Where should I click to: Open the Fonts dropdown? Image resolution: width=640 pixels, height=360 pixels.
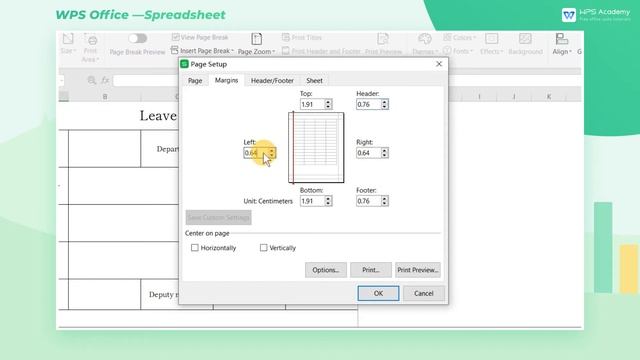[x=458, y=51]
